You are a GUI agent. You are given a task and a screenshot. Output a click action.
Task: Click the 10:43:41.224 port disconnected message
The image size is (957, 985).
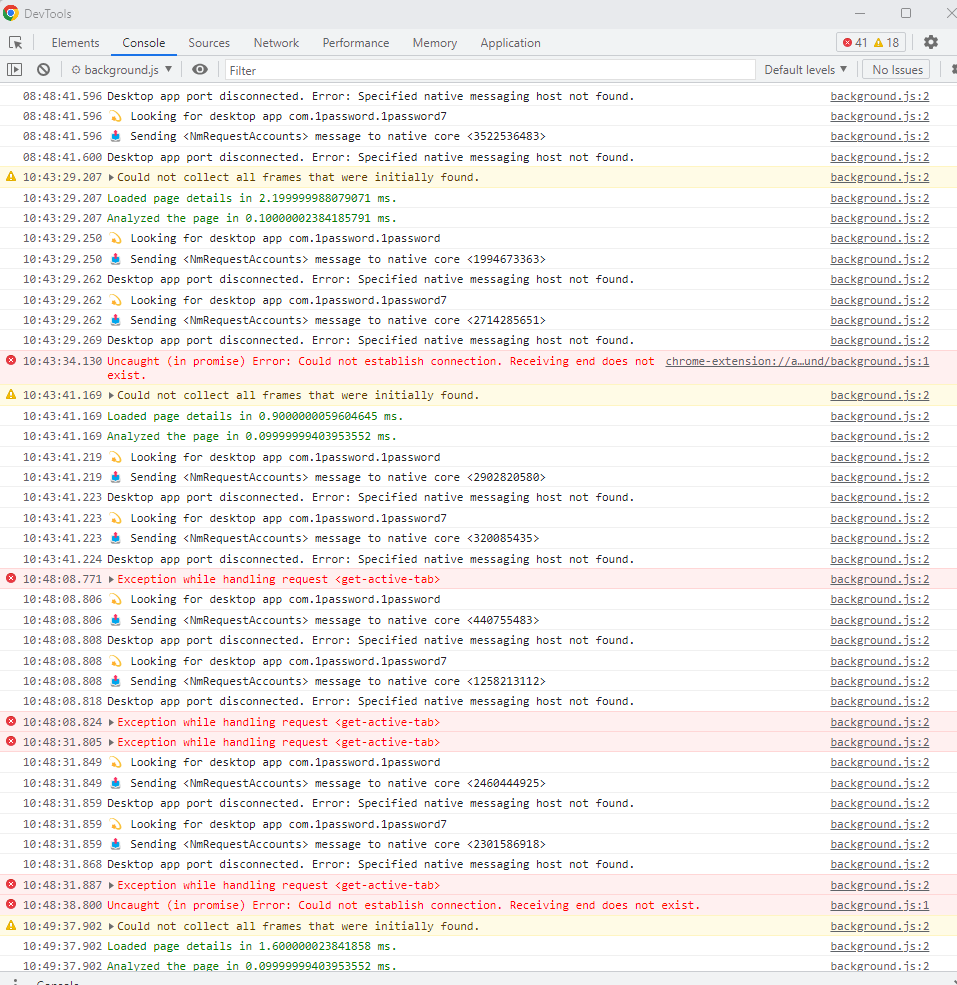coord(371,559)
